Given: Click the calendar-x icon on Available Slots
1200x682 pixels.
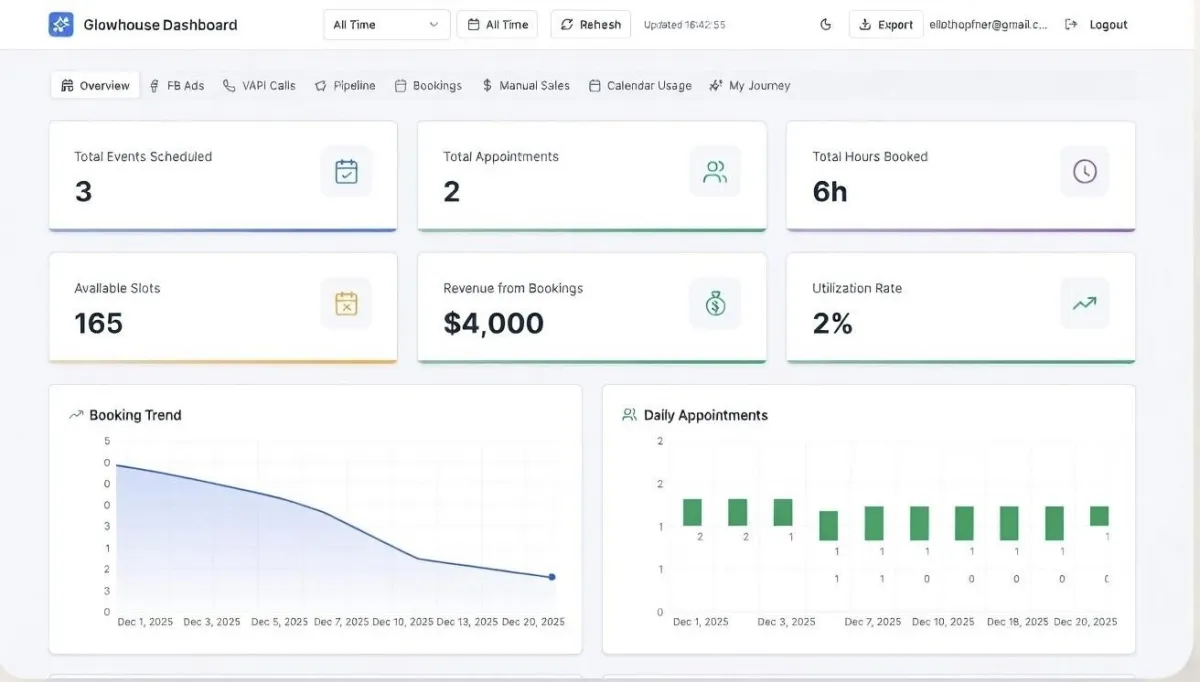Looking at the screenshot, I should pos(346,303).
